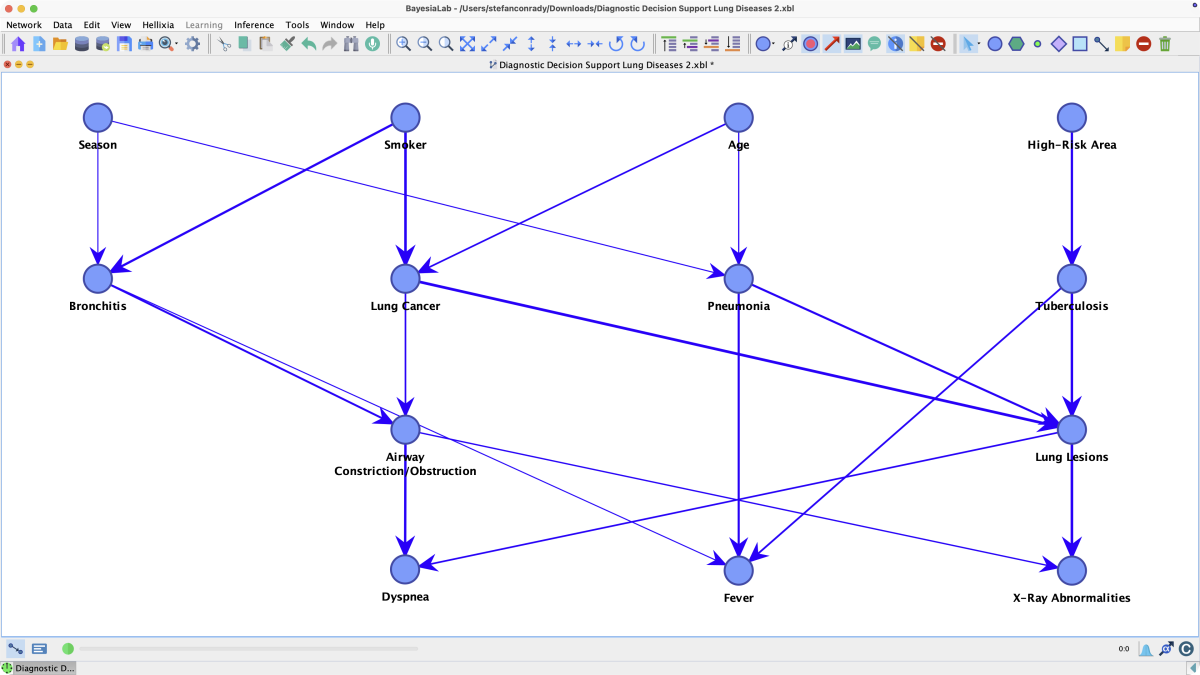Select the X-Ray Abnormalities node

coord(1072,569)
